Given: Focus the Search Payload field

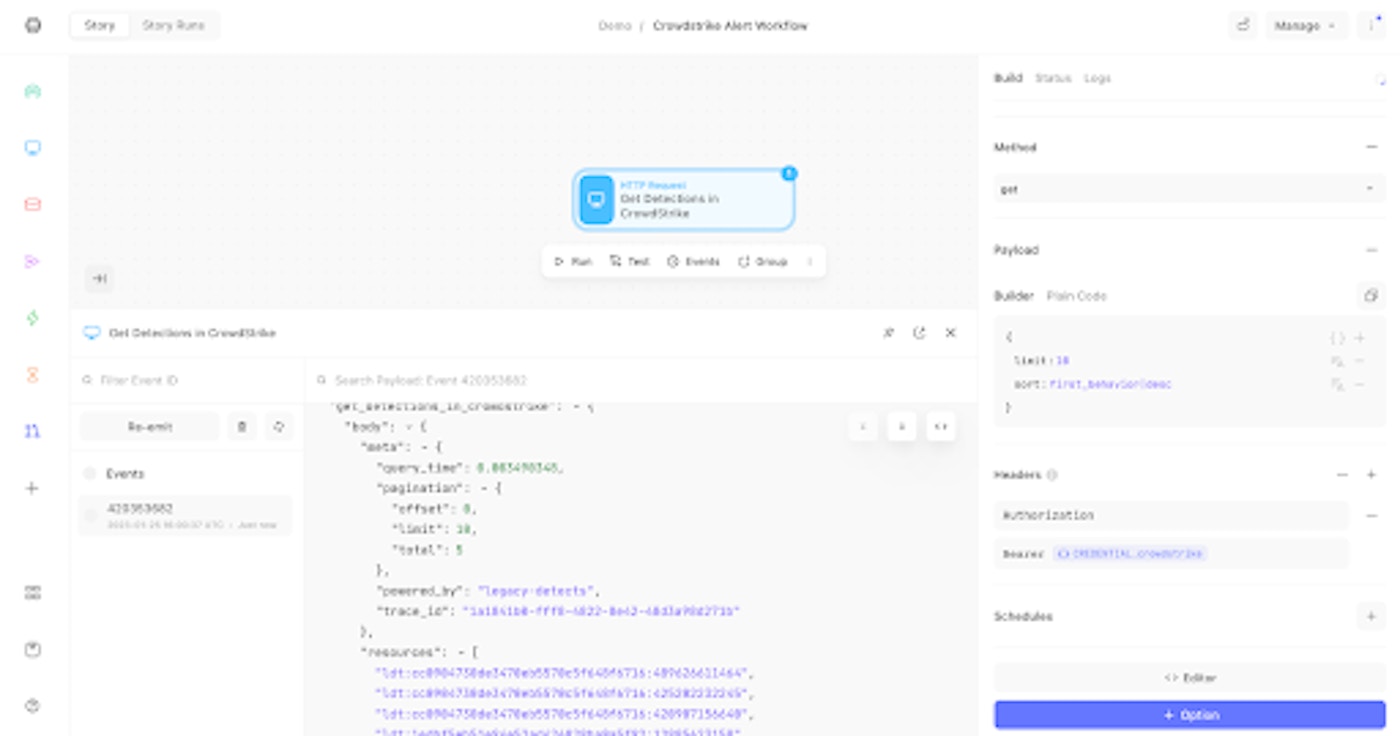Looking at the screenshot, I should tap(640, 381).
